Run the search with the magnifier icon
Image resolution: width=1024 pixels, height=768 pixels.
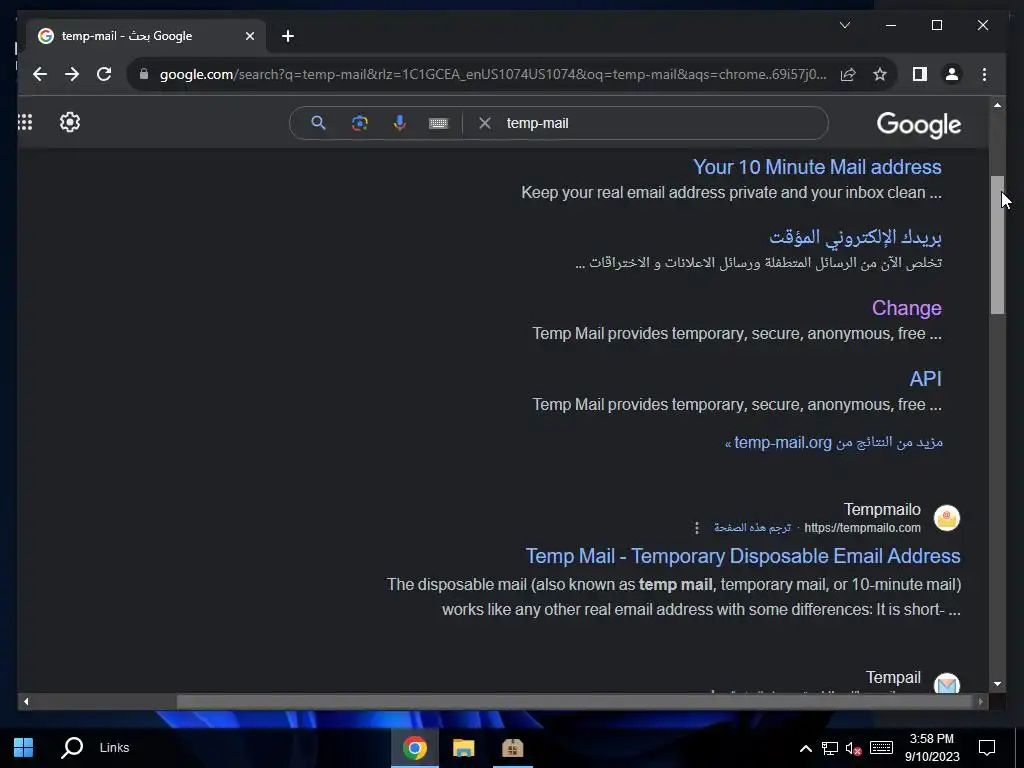pos(318,123)
